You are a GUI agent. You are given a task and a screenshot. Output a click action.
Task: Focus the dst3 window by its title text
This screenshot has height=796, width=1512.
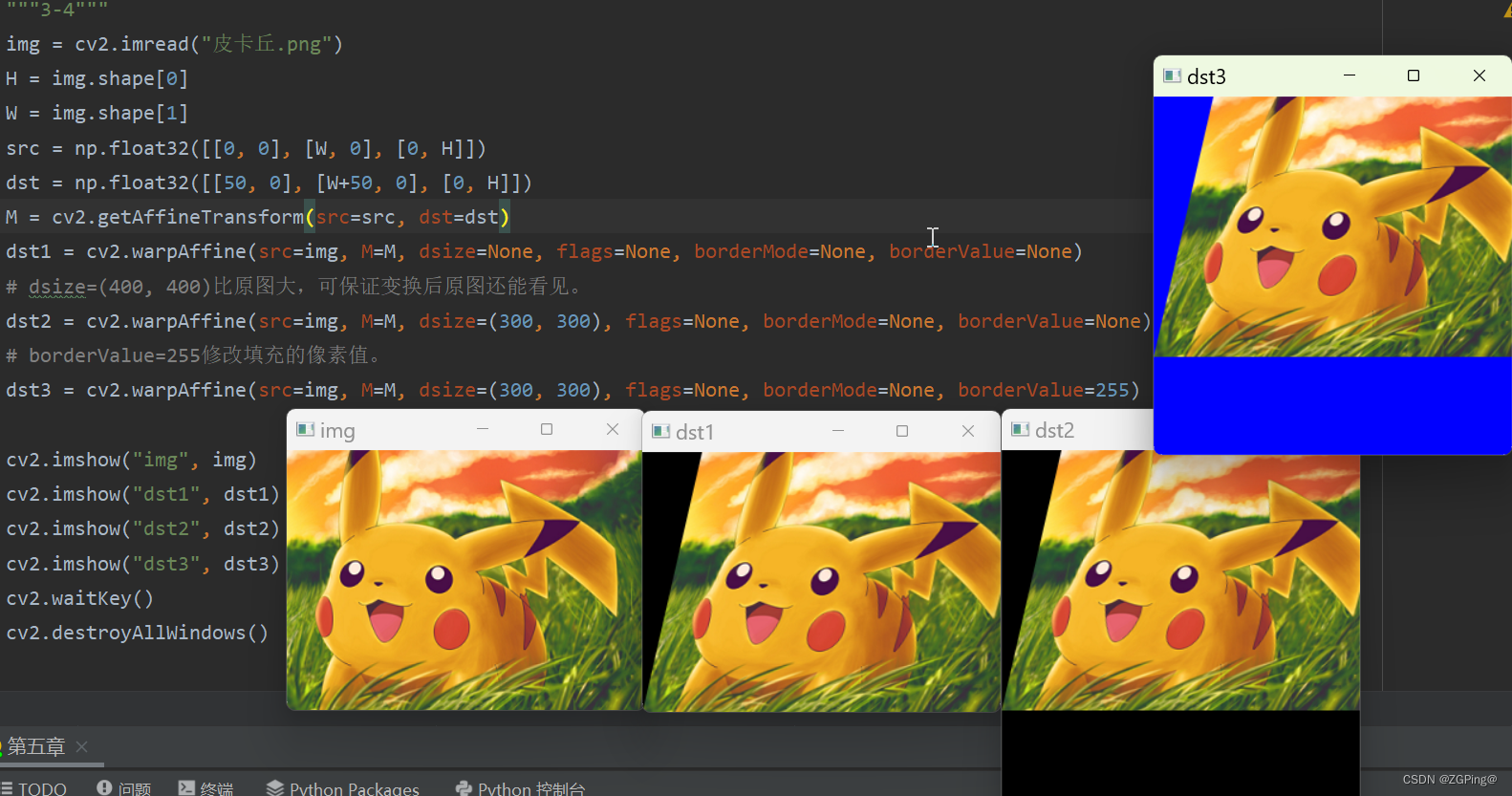tap(1206, 77)
